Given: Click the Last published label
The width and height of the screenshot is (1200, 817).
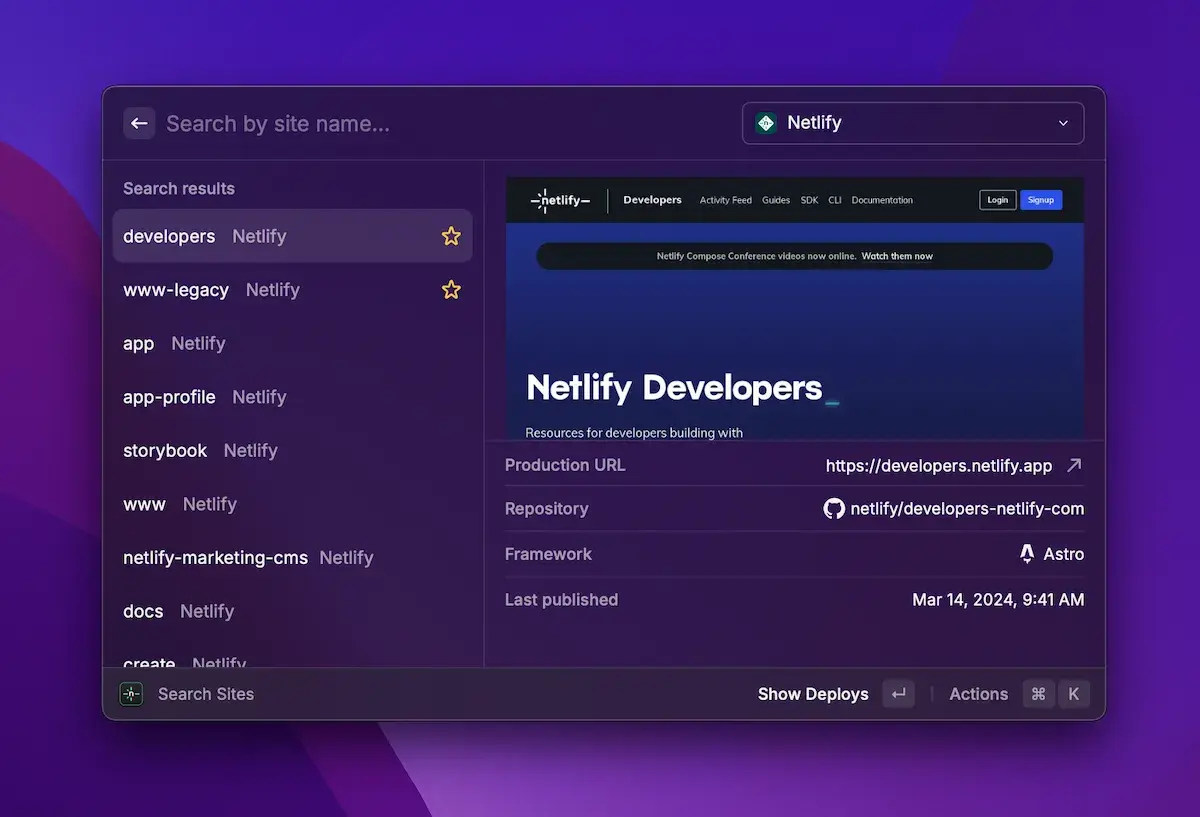Looking at the screenshot, I should [561, 600].
